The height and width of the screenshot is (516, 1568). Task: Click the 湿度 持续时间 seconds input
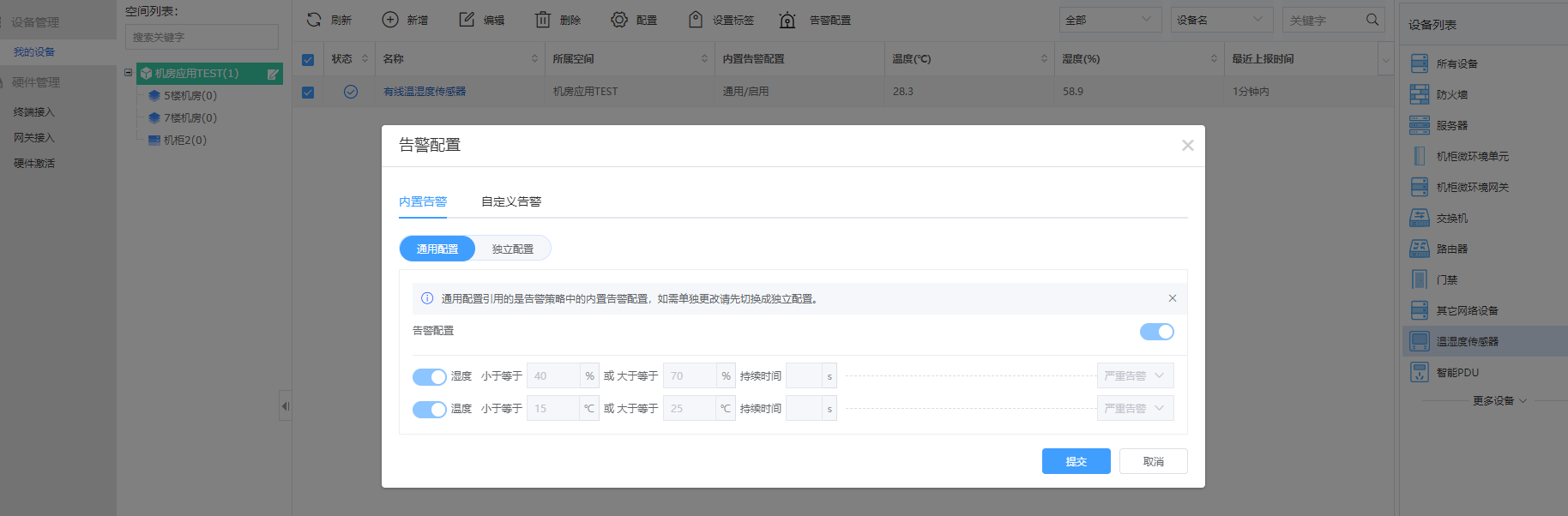pos(804,375)
